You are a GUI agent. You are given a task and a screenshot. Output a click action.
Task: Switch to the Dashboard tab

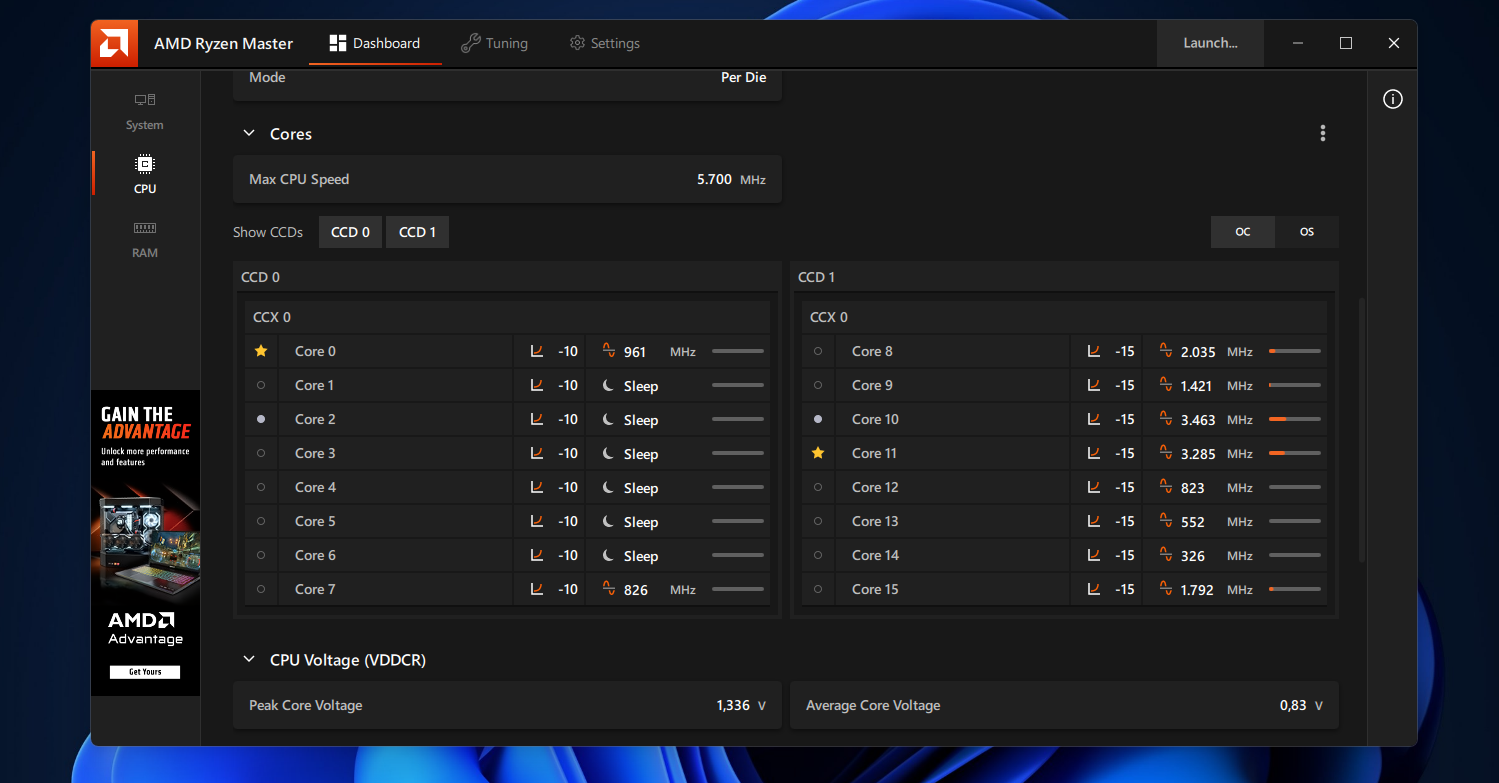[375, 43]
